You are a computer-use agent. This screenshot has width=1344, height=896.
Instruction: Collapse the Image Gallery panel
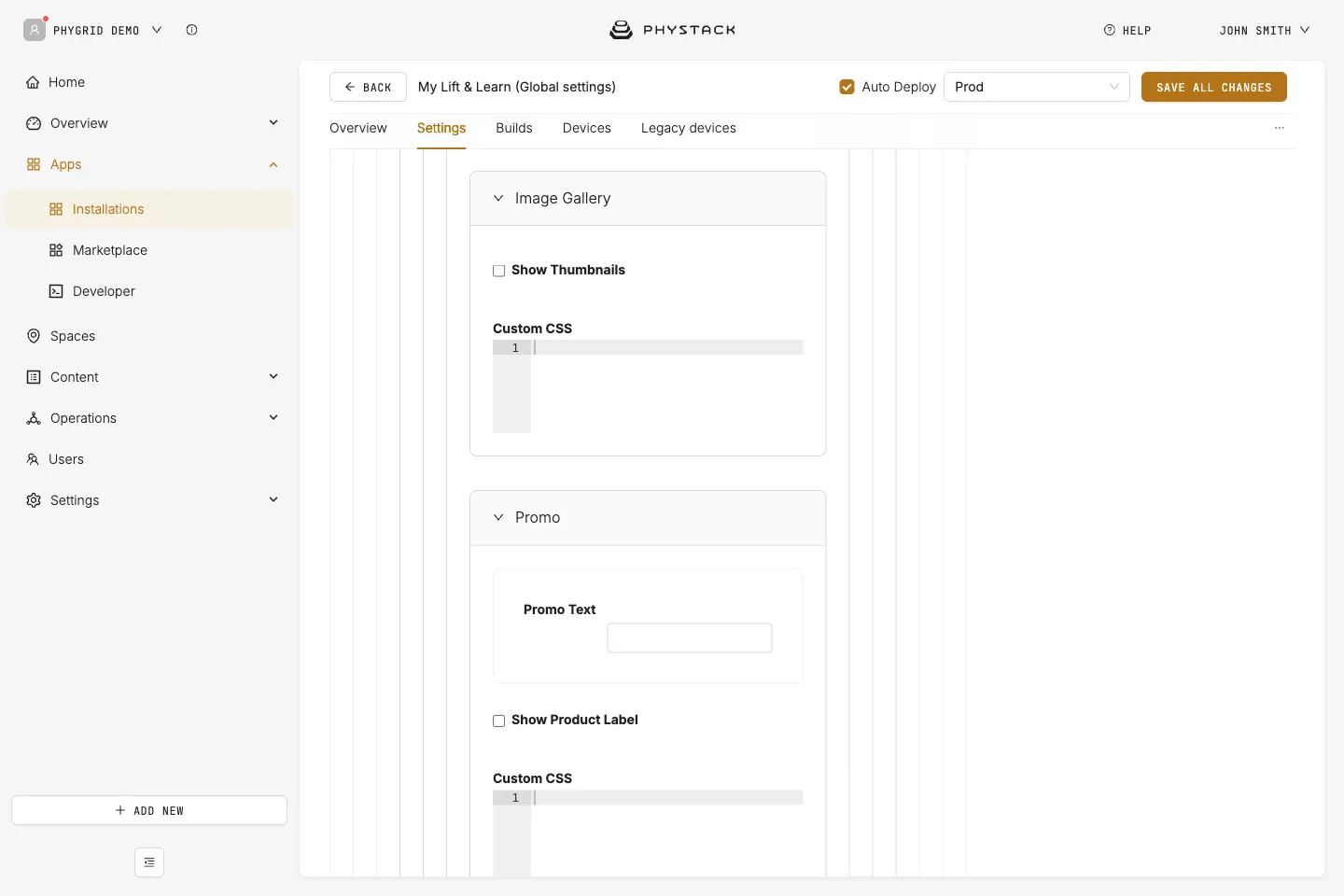pyautogui.click(x=648, y=199)
